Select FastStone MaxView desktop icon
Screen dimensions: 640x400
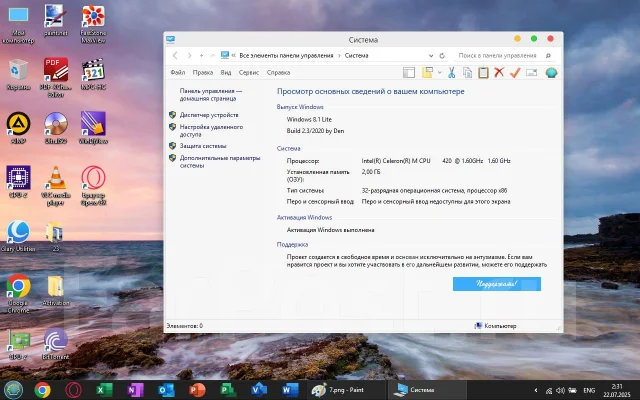93,24
